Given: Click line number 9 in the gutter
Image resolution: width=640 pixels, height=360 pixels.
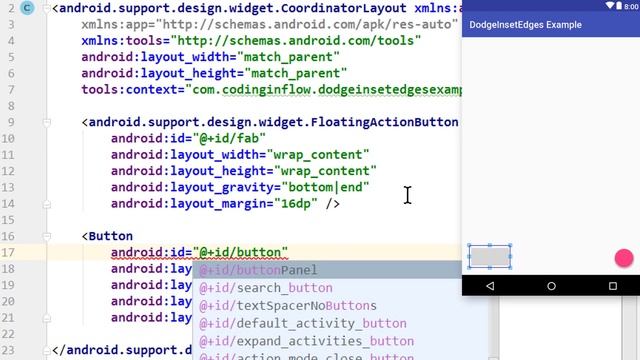Looking at the screenshot, I should click(x=11, y=122).
